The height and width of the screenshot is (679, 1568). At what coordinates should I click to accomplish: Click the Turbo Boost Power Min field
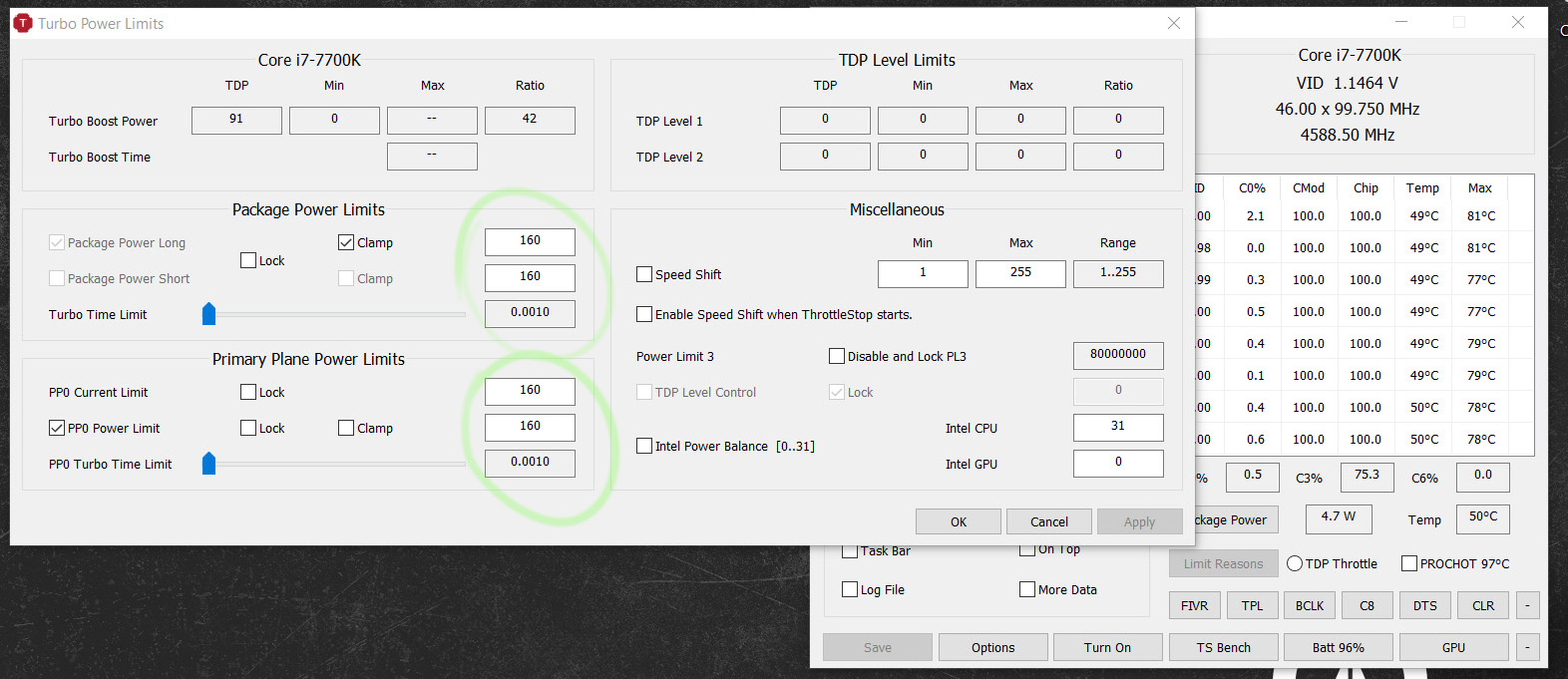coord(334,120)
